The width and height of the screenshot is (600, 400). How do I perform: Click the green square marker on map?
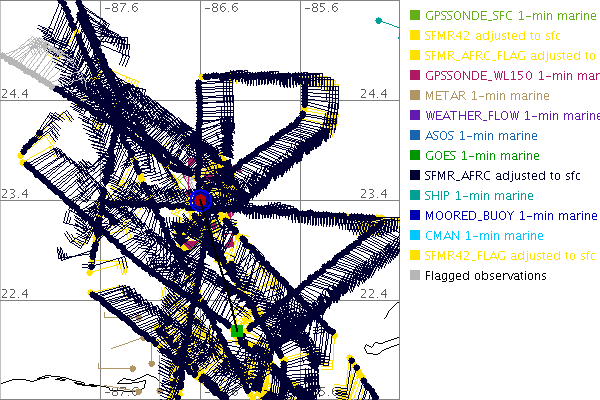point(237,331)
